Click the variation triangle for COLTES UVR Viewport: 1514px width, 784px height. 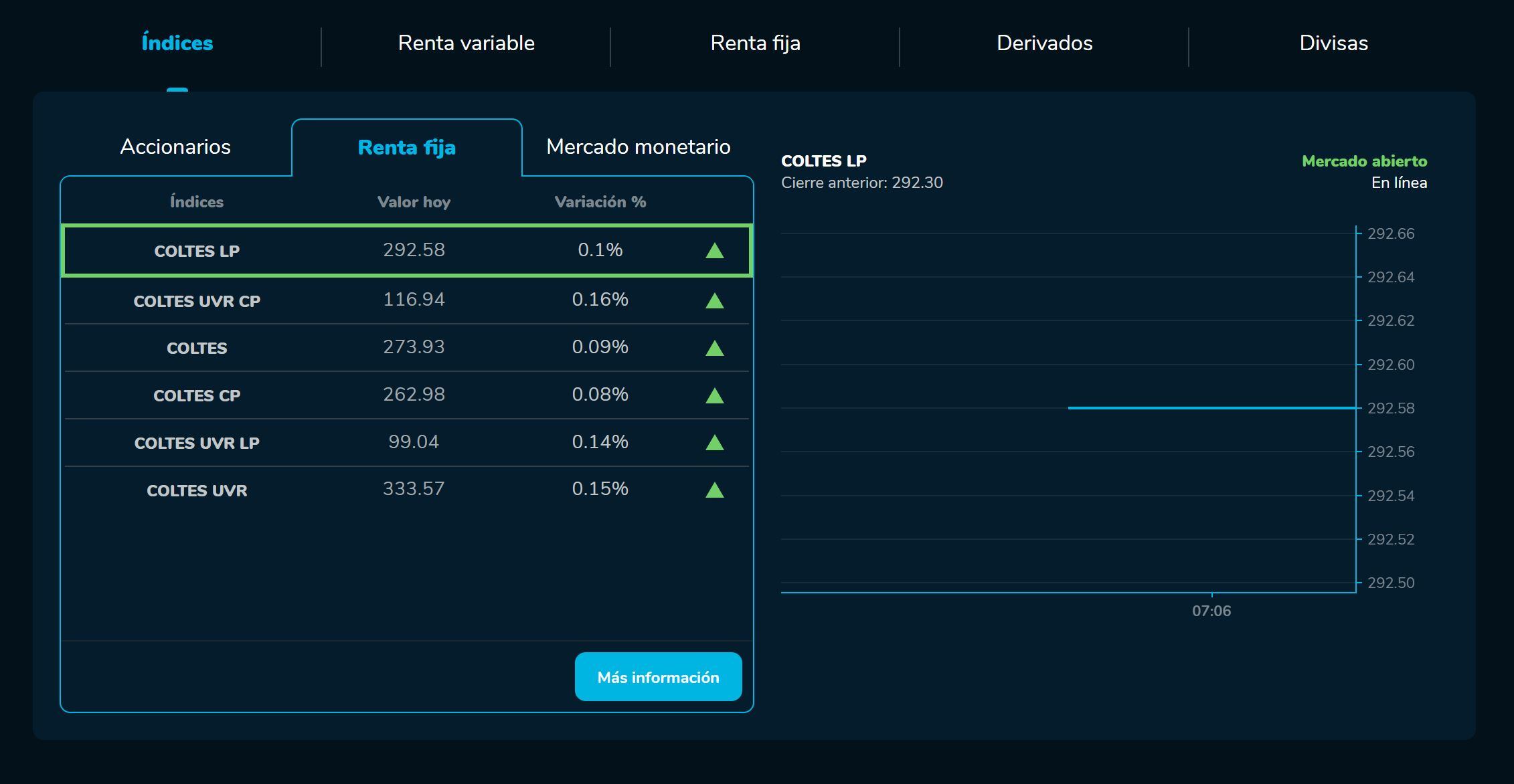coord(715,490)
